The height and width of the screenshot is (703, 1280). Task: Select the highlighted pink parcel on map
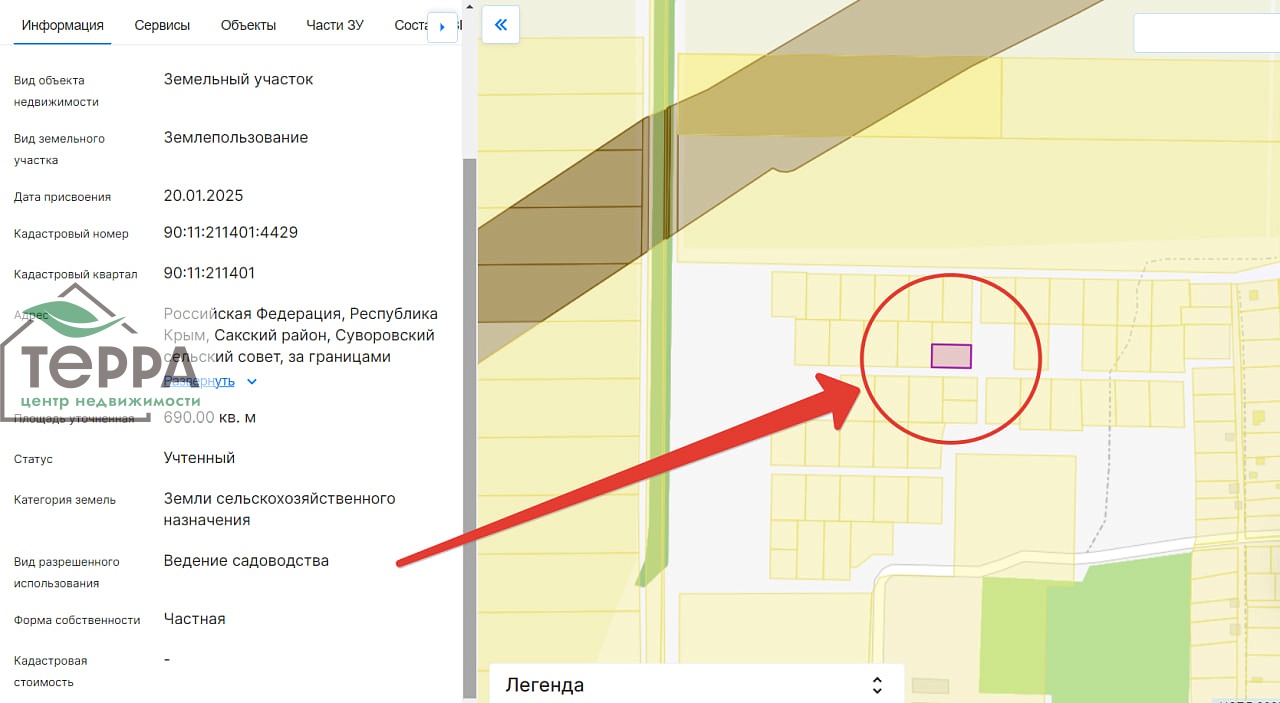tap(951, 356)
